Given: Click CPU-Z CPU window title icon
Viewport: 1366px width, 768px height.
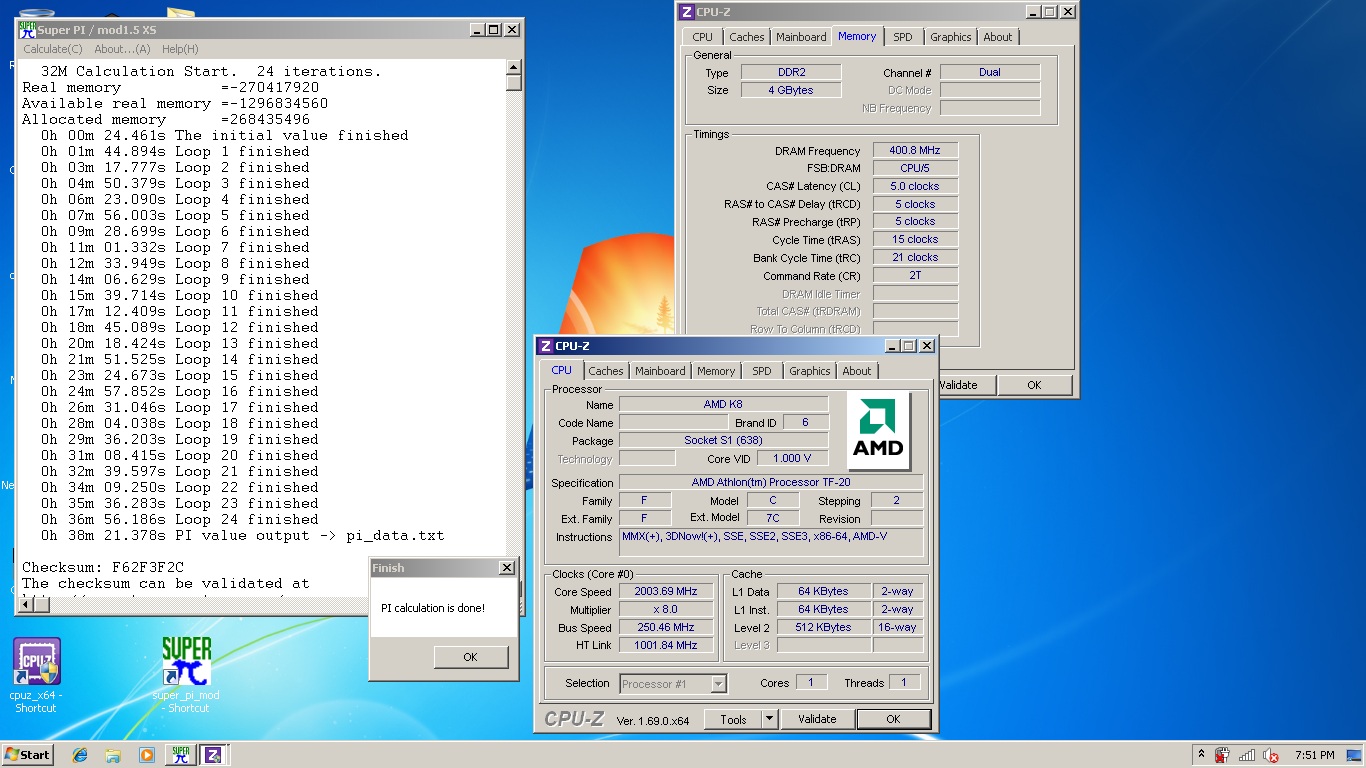Looking at the screenshot, I should pyautogui.click(x=545, y=346).
